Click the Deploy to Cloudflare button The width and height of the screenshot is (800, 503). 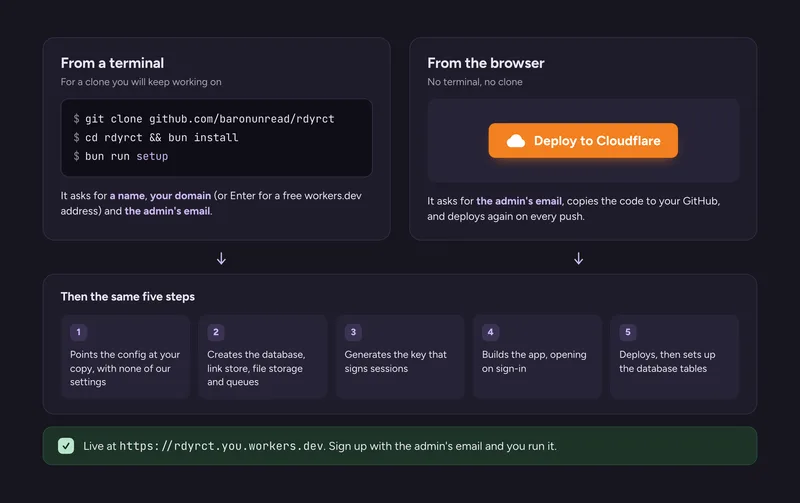click(x=583, y=140)
